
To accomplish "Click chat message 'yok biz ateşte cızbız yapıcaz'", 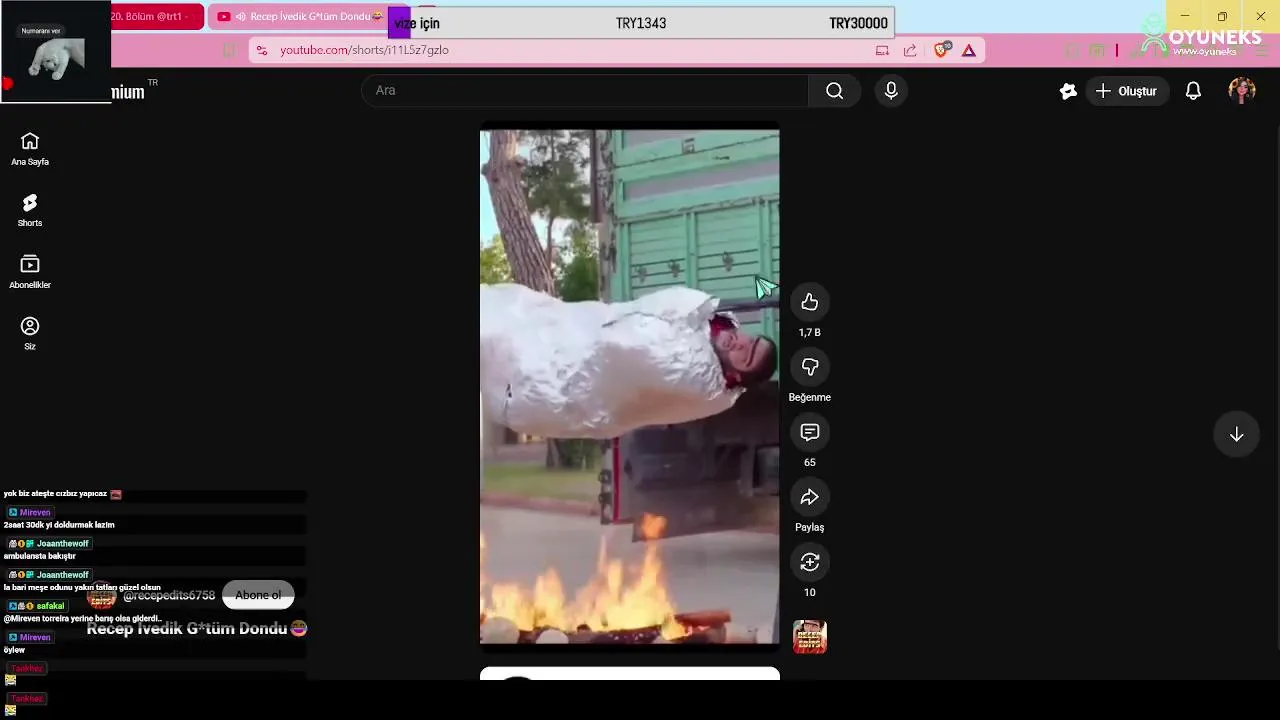I will pos(55,494).
